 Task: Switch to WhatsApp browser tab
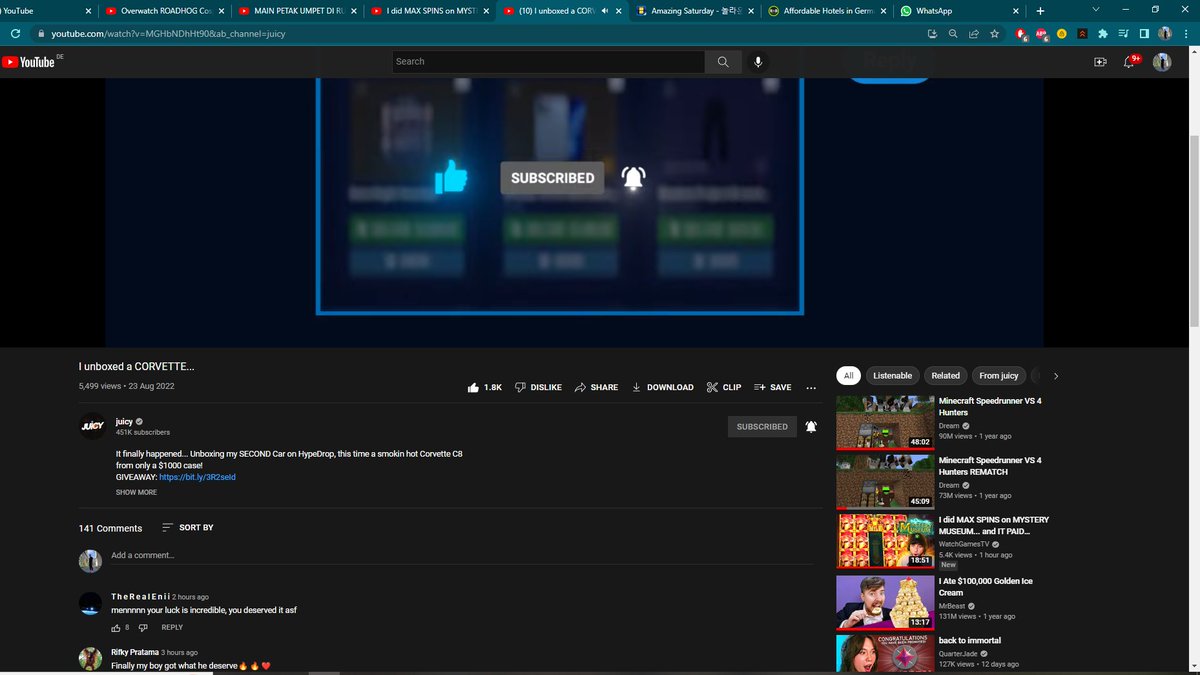click(x=957, y=11)
